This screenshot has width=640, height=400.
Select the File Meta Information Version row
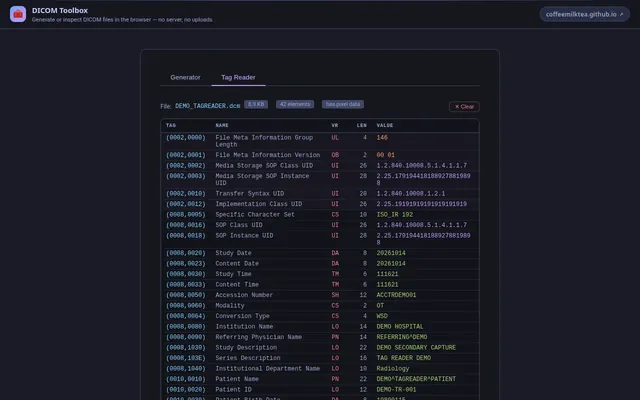point(320,155)
